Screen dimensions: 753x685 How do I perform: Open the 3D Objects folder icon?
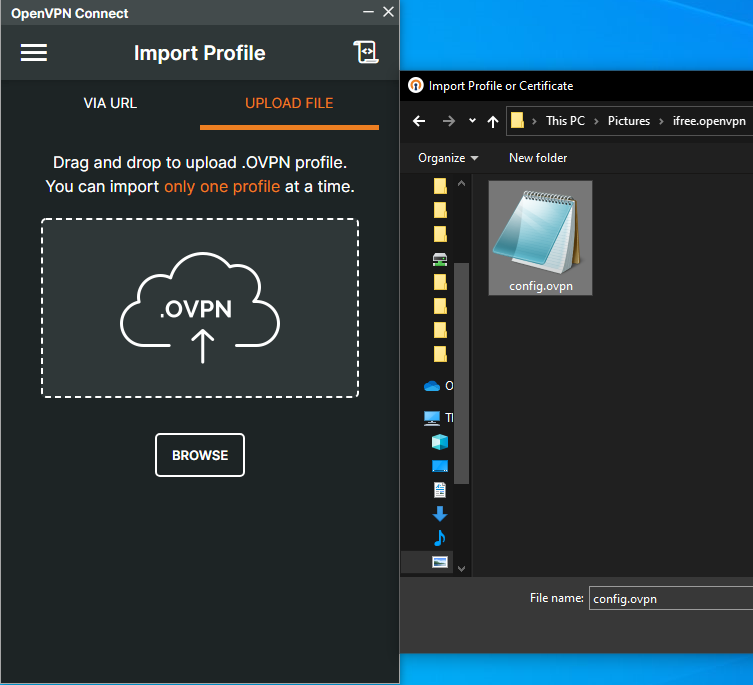440,442
